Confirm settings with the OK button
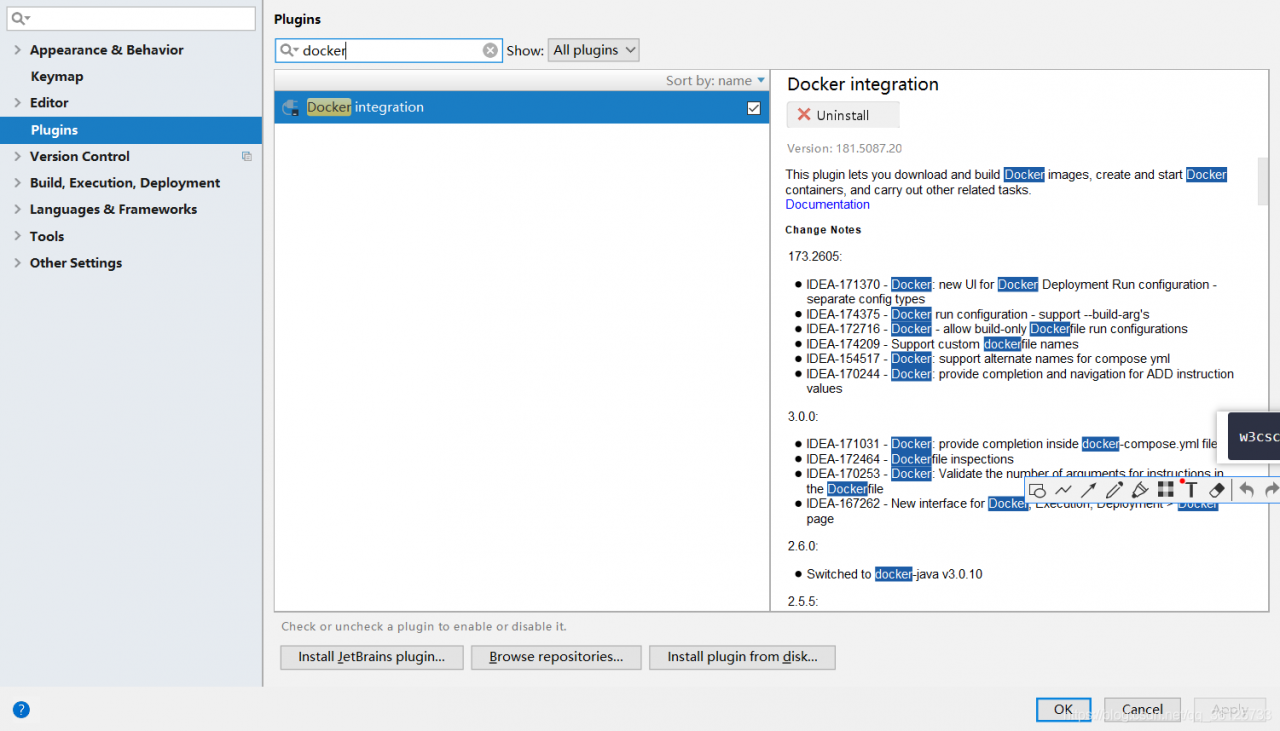 pos(1063,709)
